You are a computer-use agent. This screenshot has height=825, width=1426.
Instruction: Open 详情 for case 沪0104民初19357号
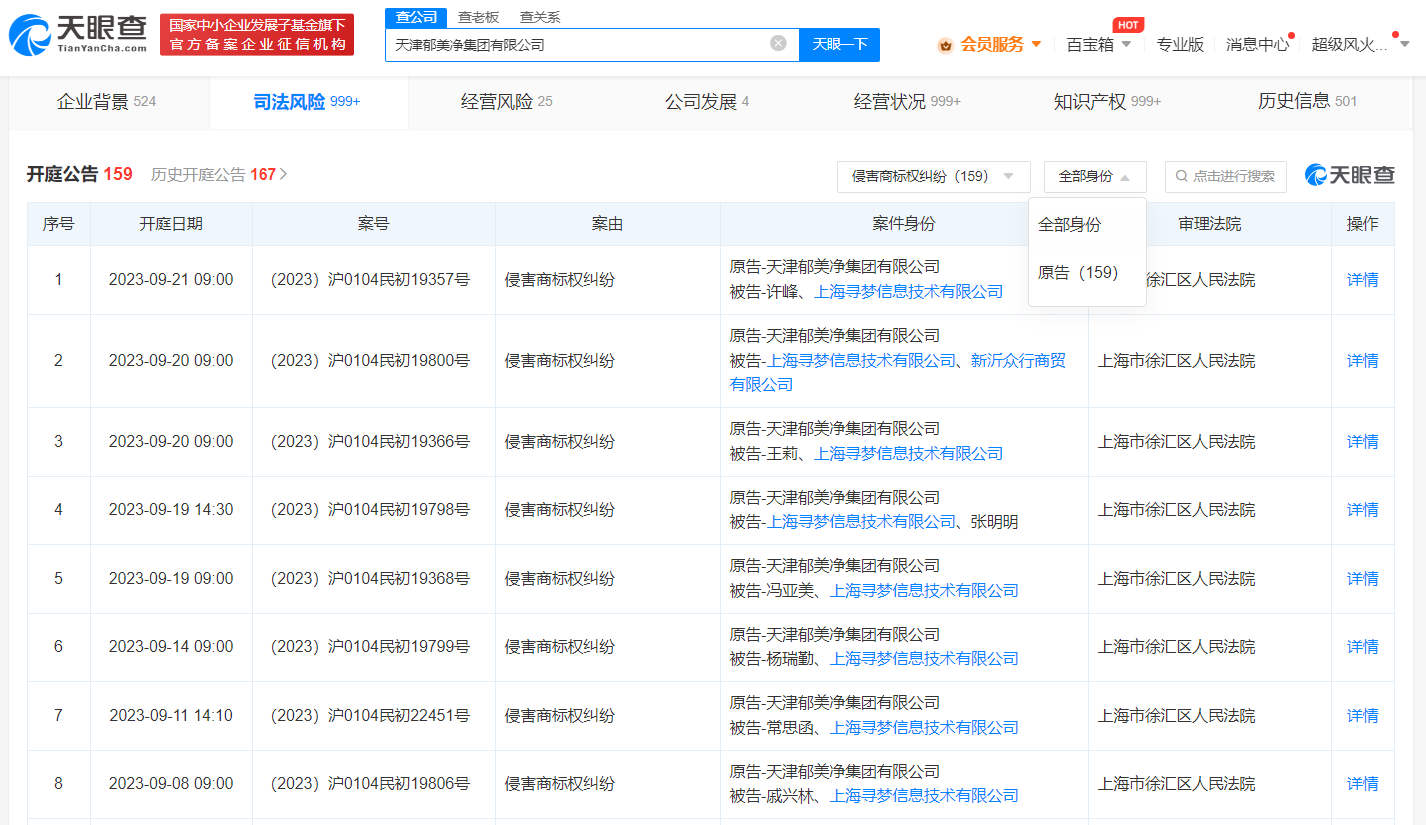1362,280
